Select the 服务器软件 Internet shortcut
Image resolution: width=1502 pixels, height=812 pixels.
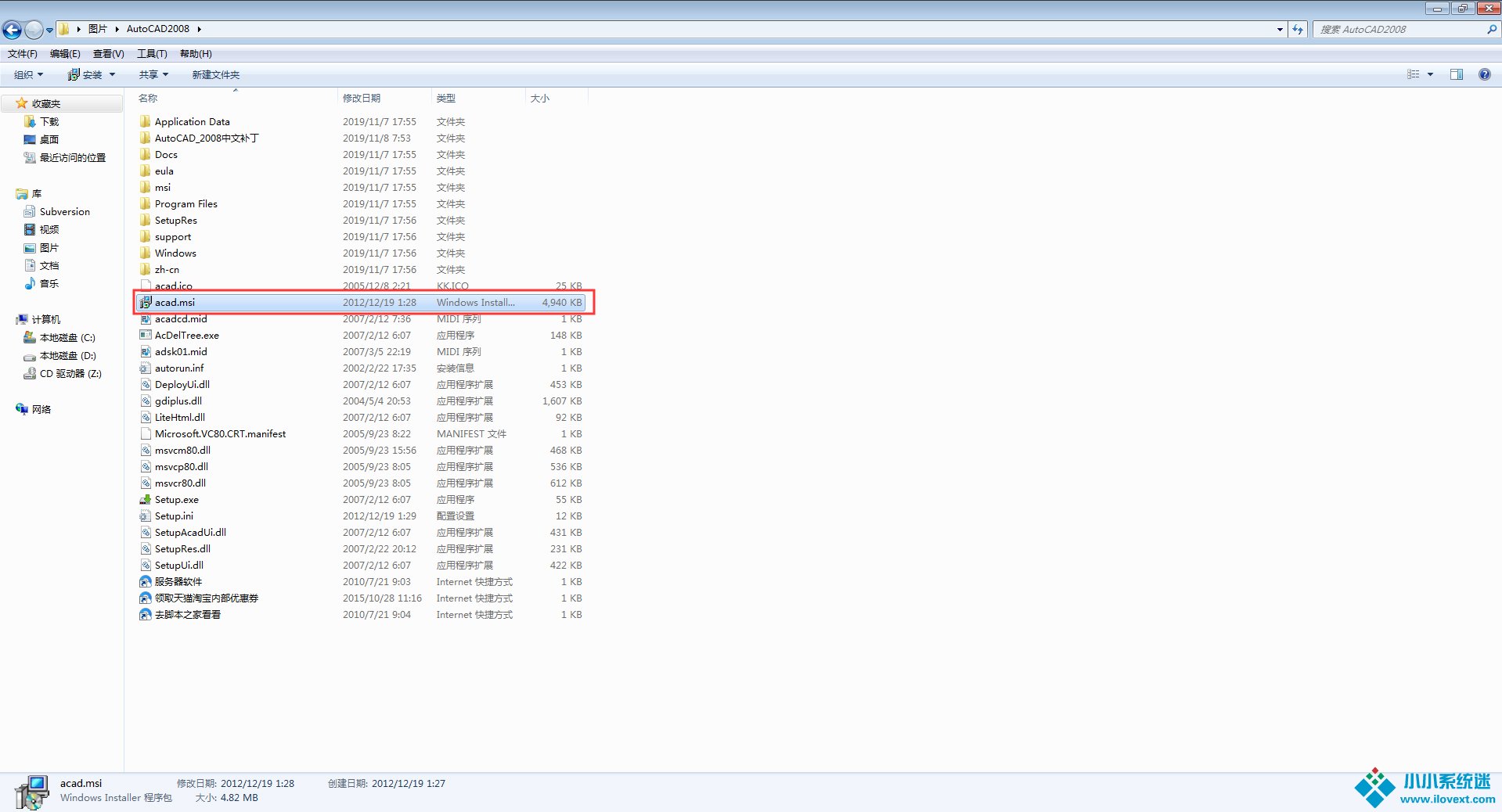(x=178, y=582)
